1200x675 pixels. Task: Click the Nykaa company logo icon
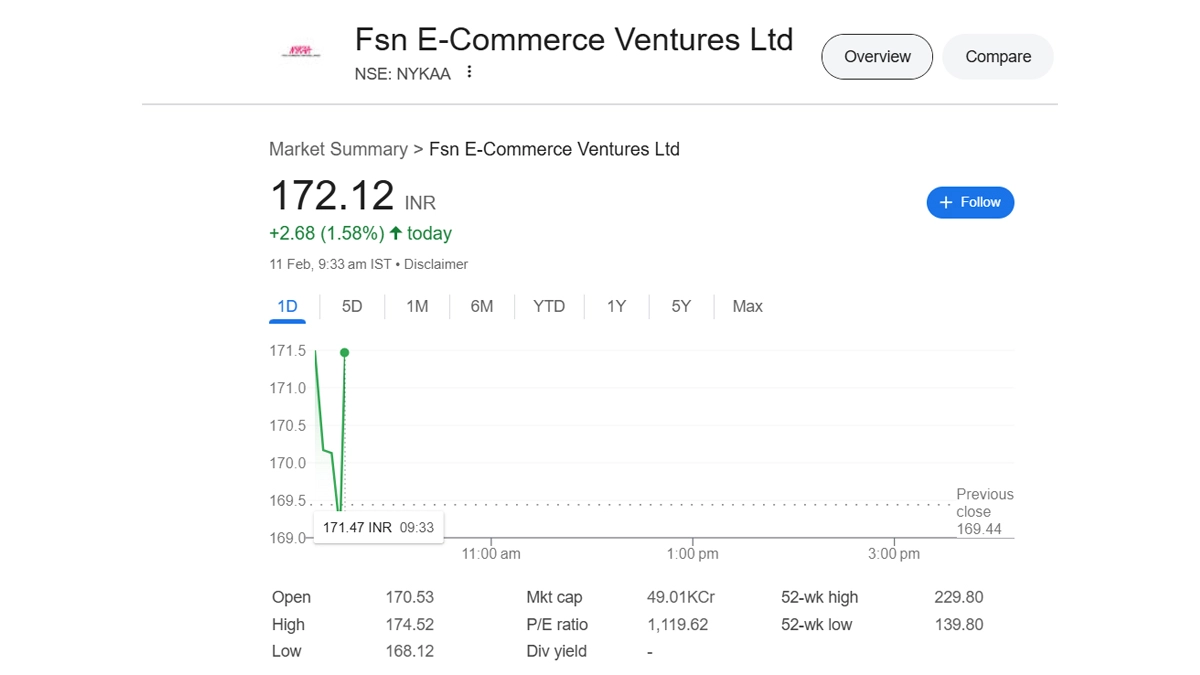[x=300, y=51]
